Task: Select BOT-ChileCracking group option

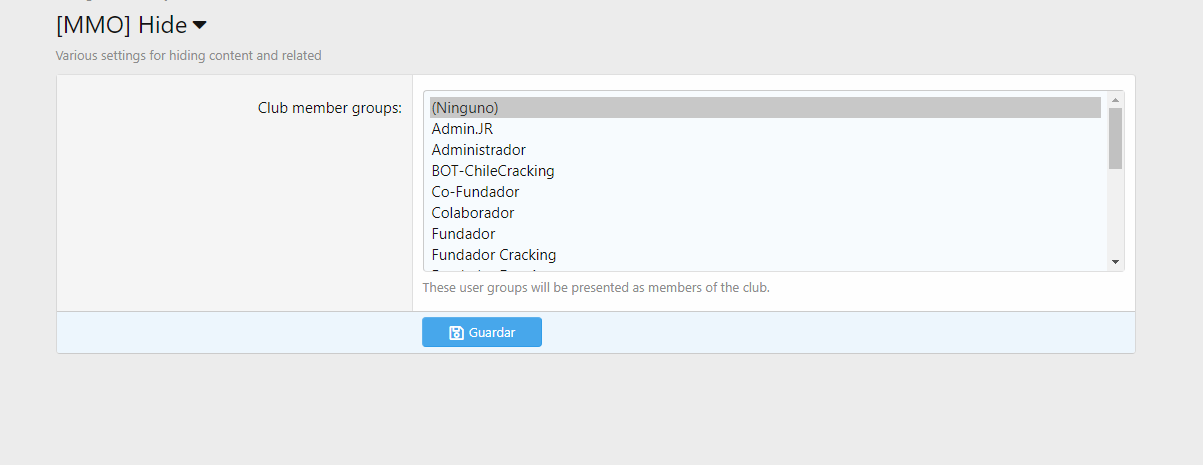Action: click(x=765, y=171)
